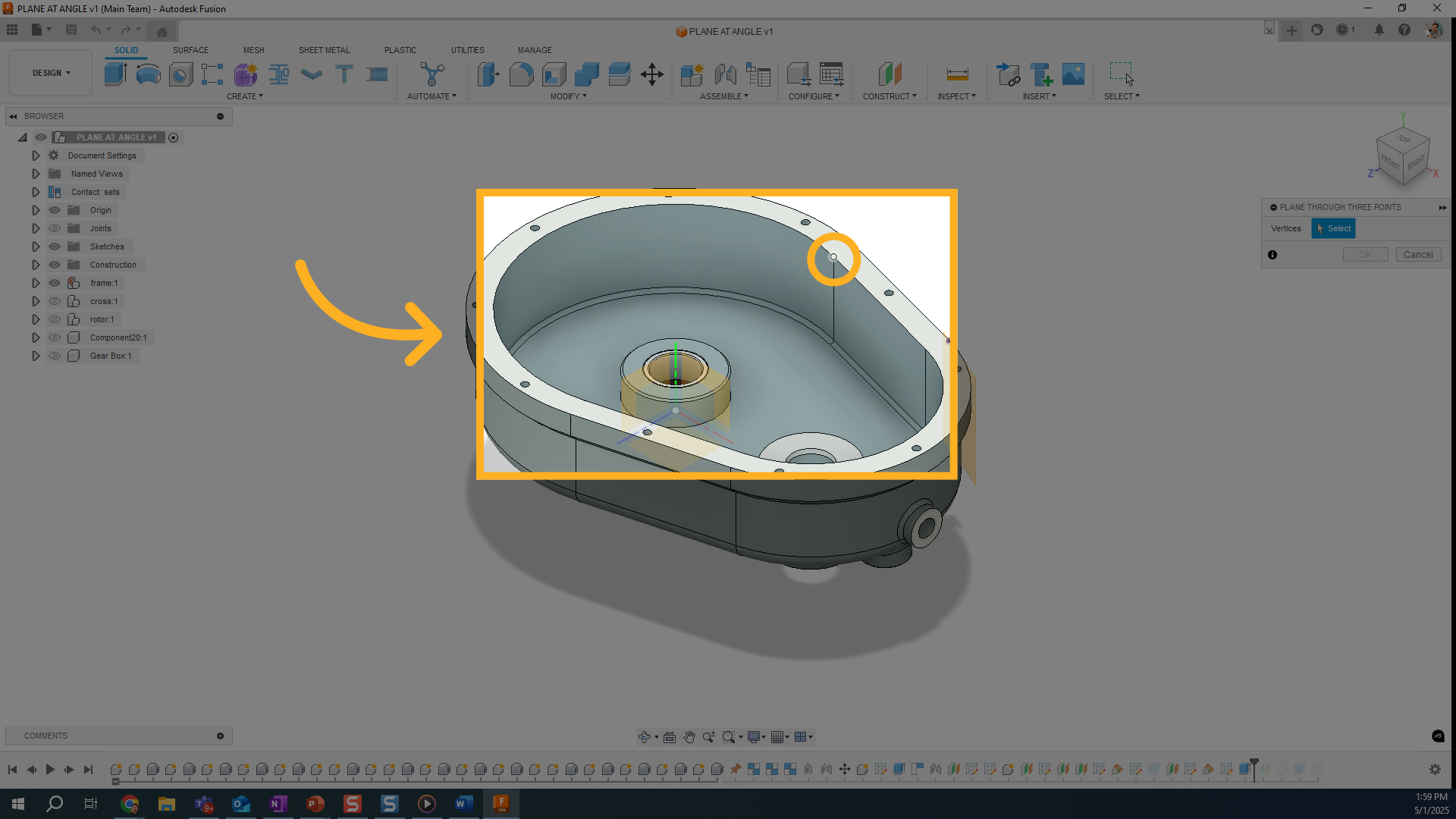Open timeline settings gear icon
Screen dimensions: 1456x819
point(1435,769)
